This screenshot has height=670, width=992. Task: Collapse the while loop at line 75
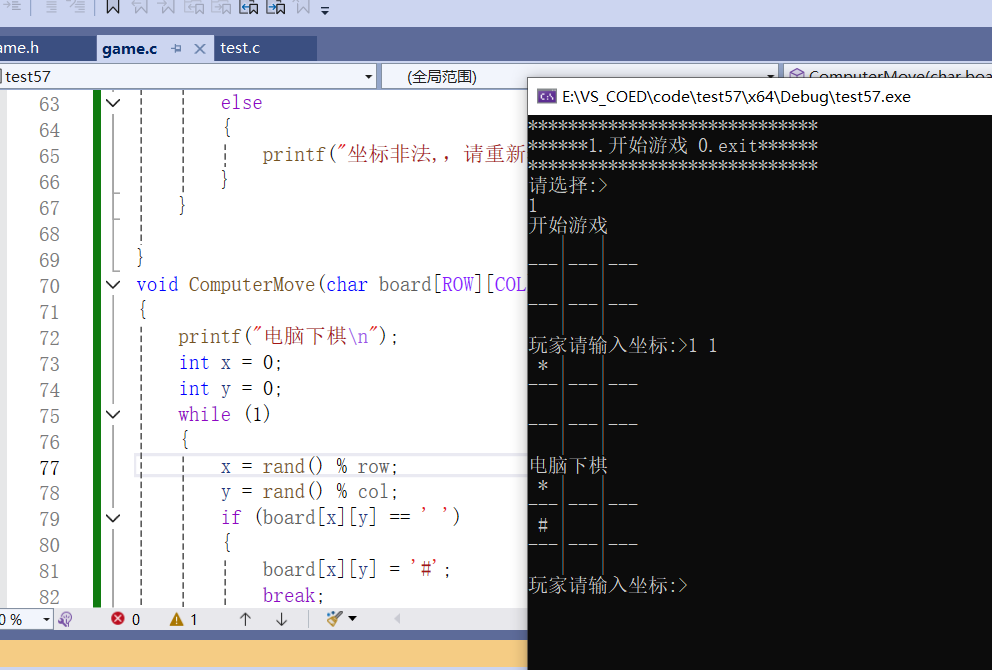click(113, 414)
